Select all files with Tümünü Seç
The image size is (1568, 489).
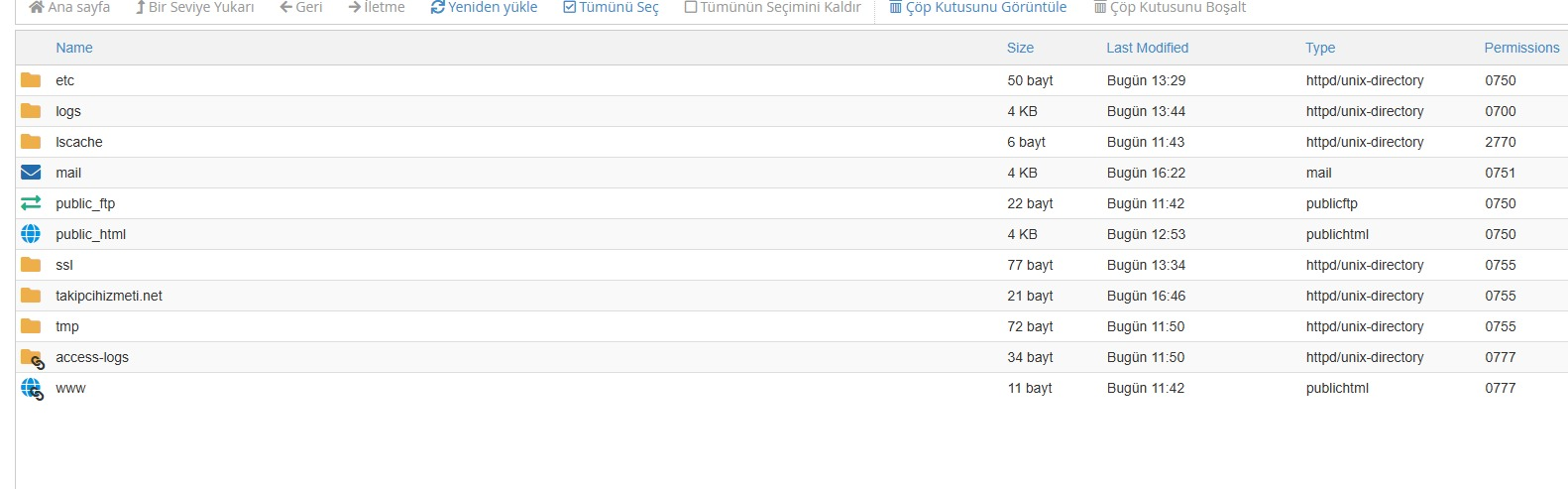click(x=611, y=7)
